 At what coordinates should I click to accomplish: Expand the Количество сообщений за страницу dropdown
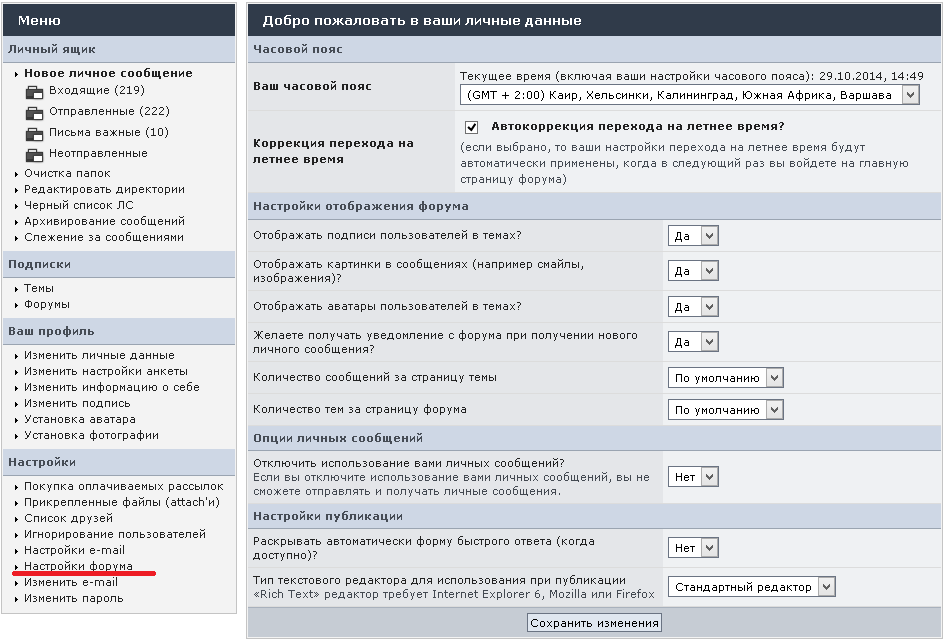pyautogui.click(x=725, y=378)
